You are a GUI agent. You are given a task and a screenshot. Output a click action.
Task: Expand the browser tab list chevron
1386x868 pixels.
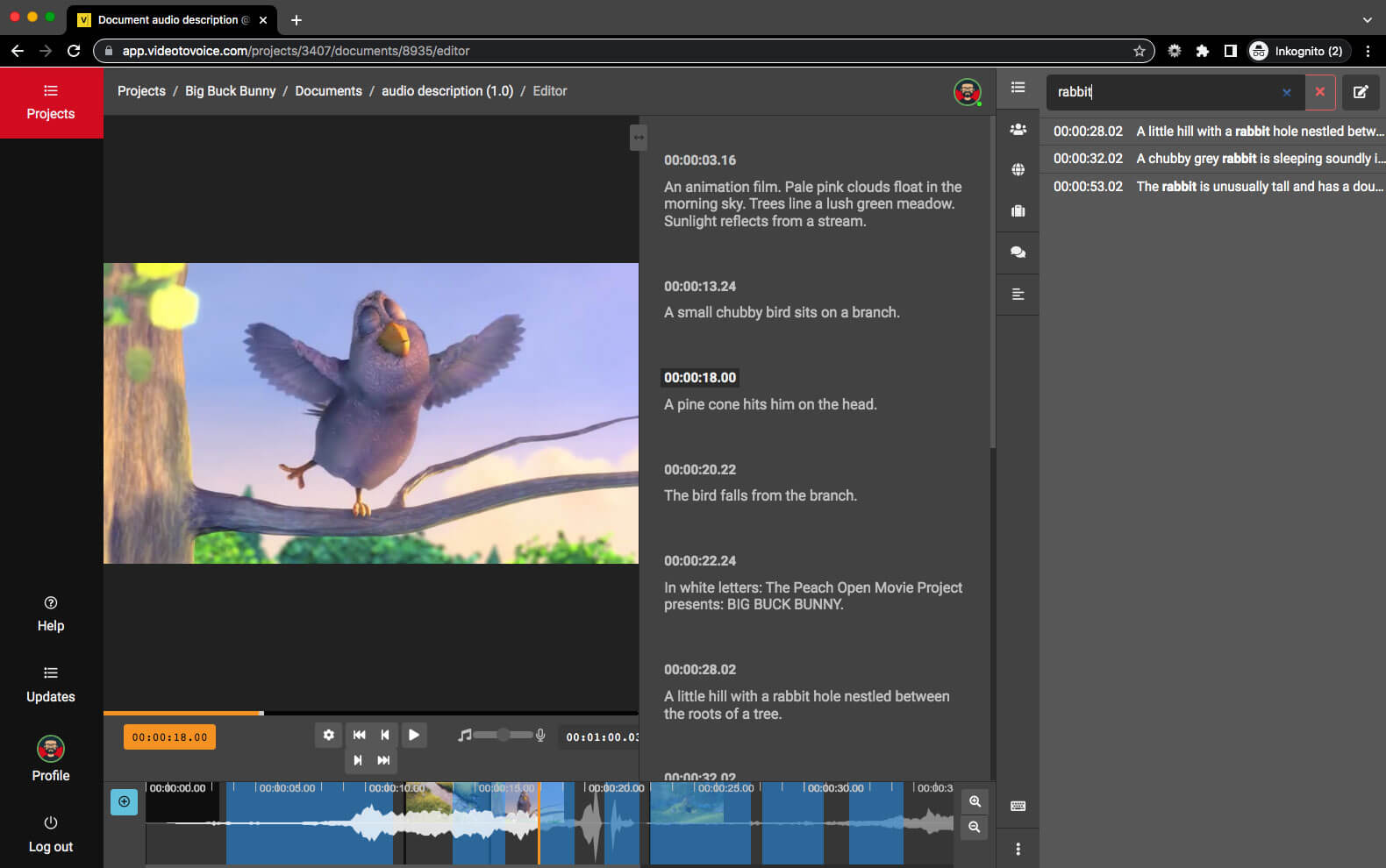coord(1367,19)
